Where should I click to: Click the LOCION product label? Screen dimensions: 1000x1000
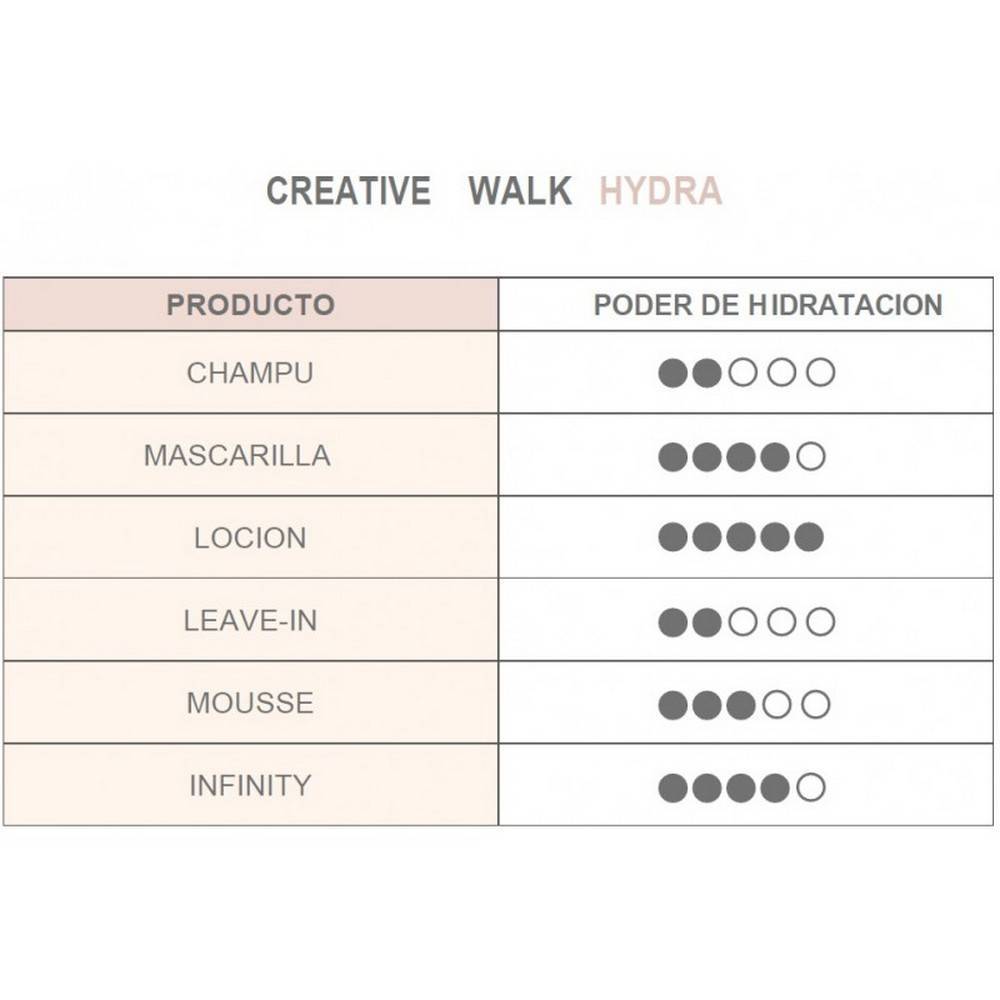point(250,538)
